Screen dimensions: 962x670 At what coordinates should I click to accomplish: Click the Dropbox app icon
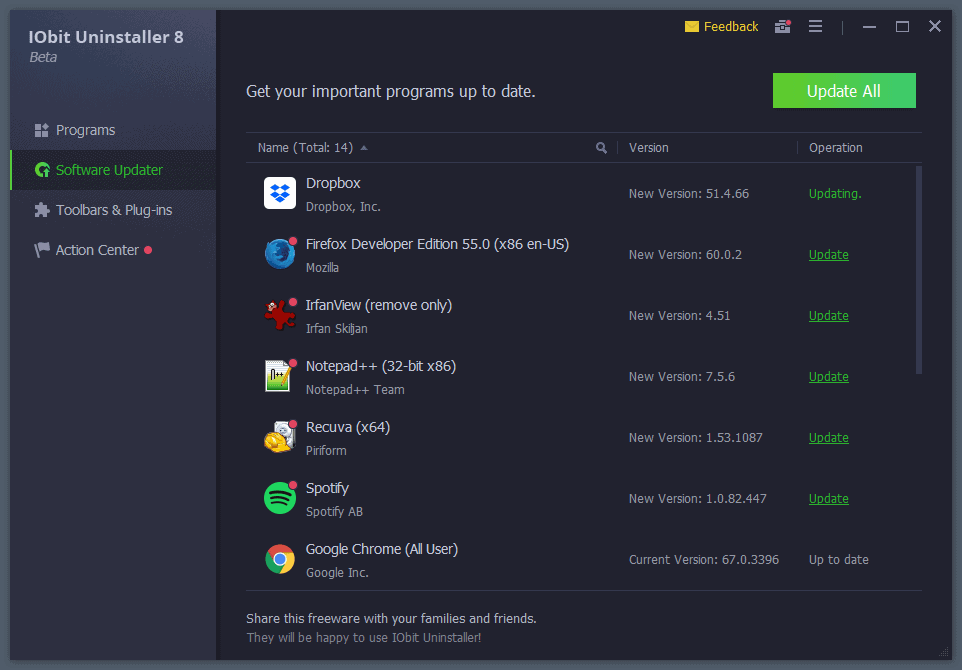click(x=280, y=193)
